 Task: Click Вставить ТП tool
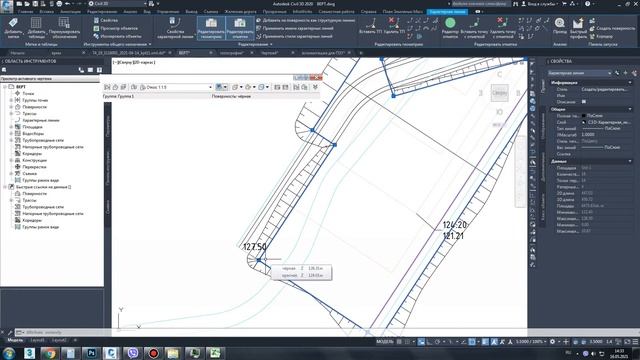(x=371, y=26)
